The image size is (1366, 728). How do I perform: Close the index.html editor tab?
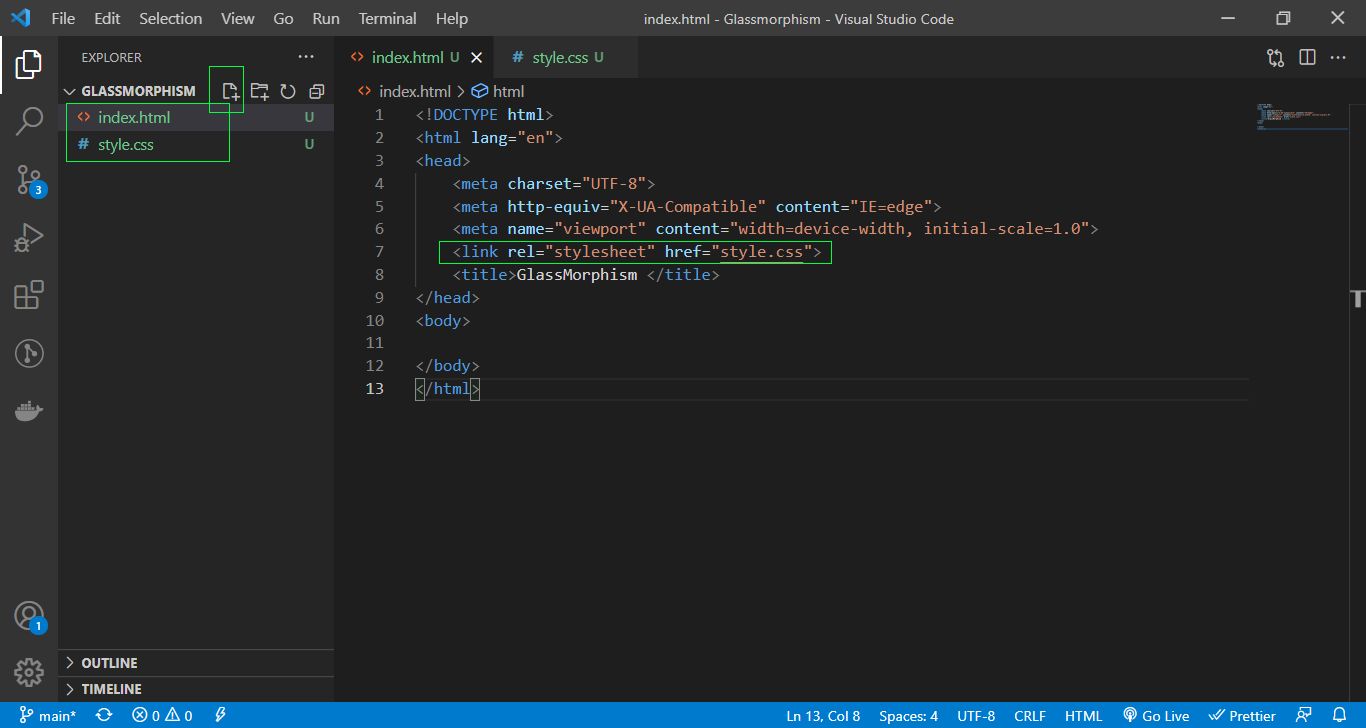(477, 58)
